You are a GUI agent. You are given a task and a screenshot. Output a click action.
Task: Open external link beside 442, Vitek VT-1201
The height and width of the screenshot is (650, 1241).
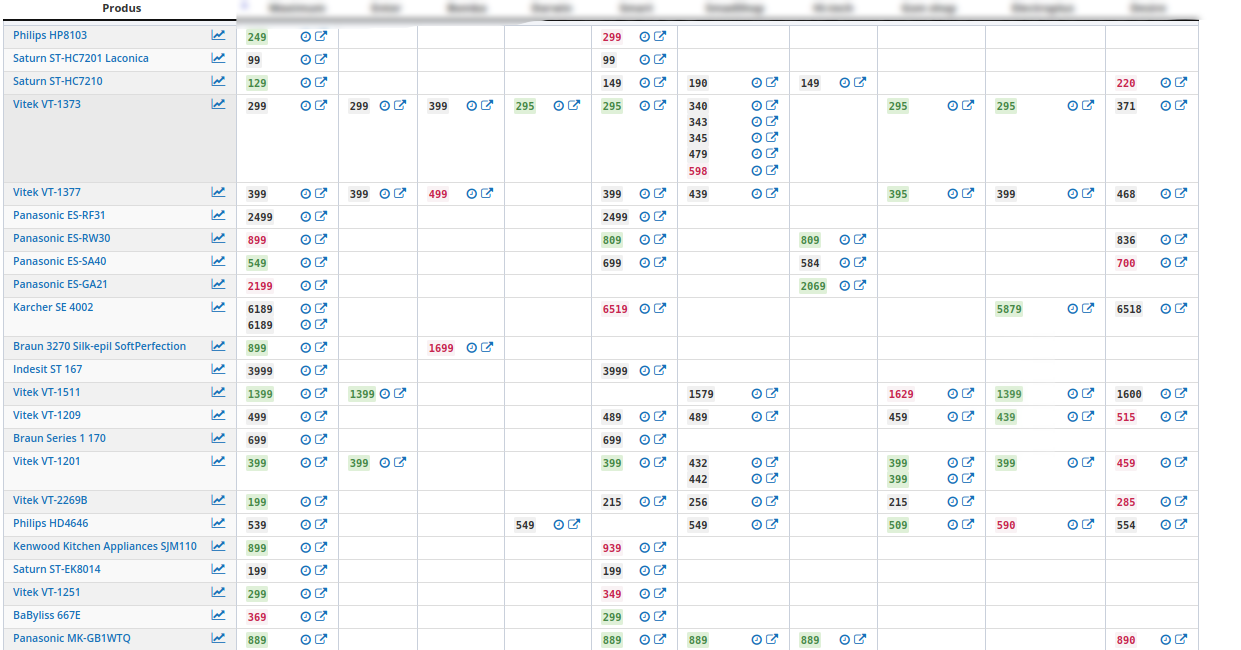pos(772,479)
